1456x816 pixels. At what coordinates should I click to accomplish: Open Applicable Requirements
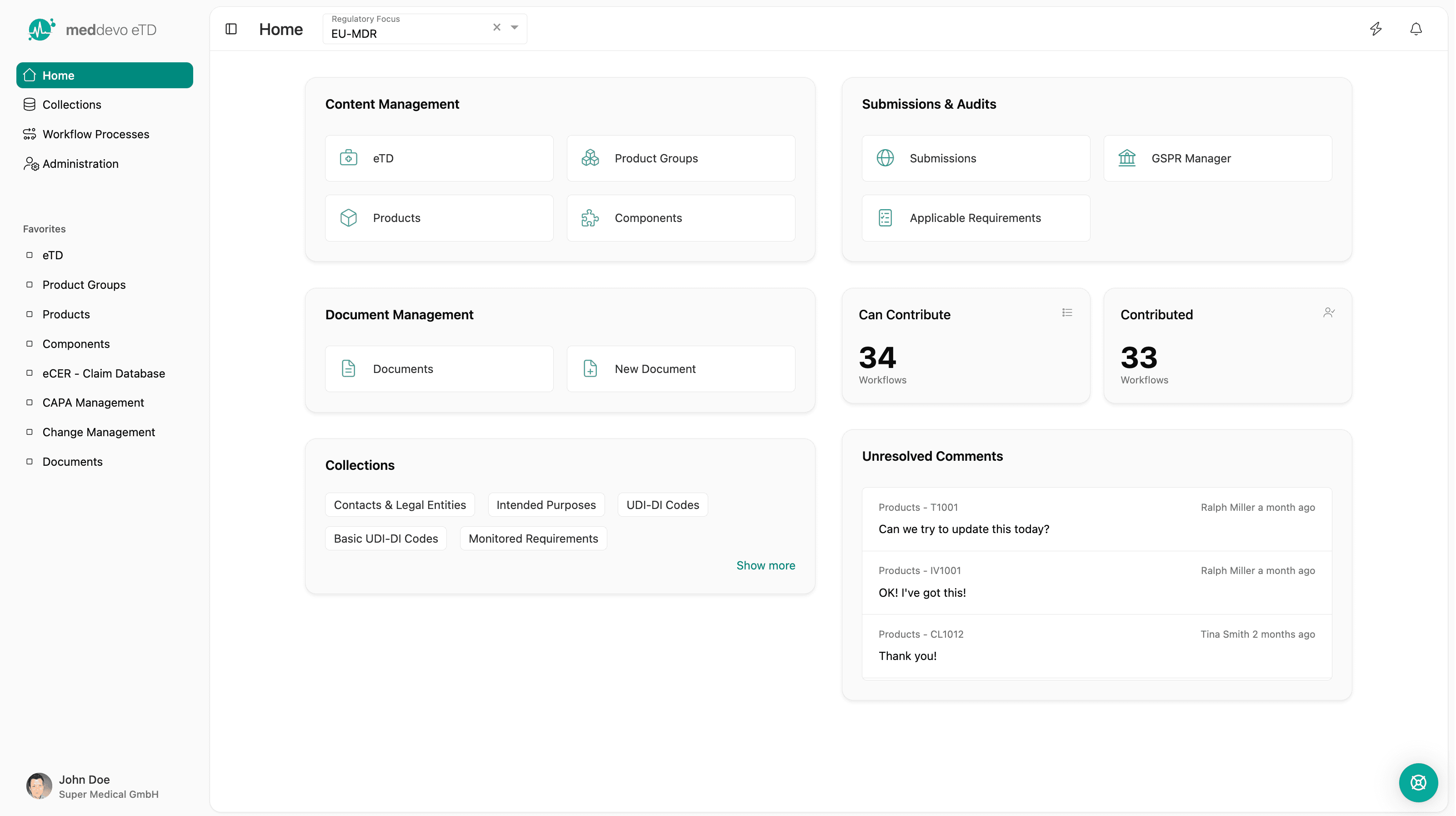976,218
